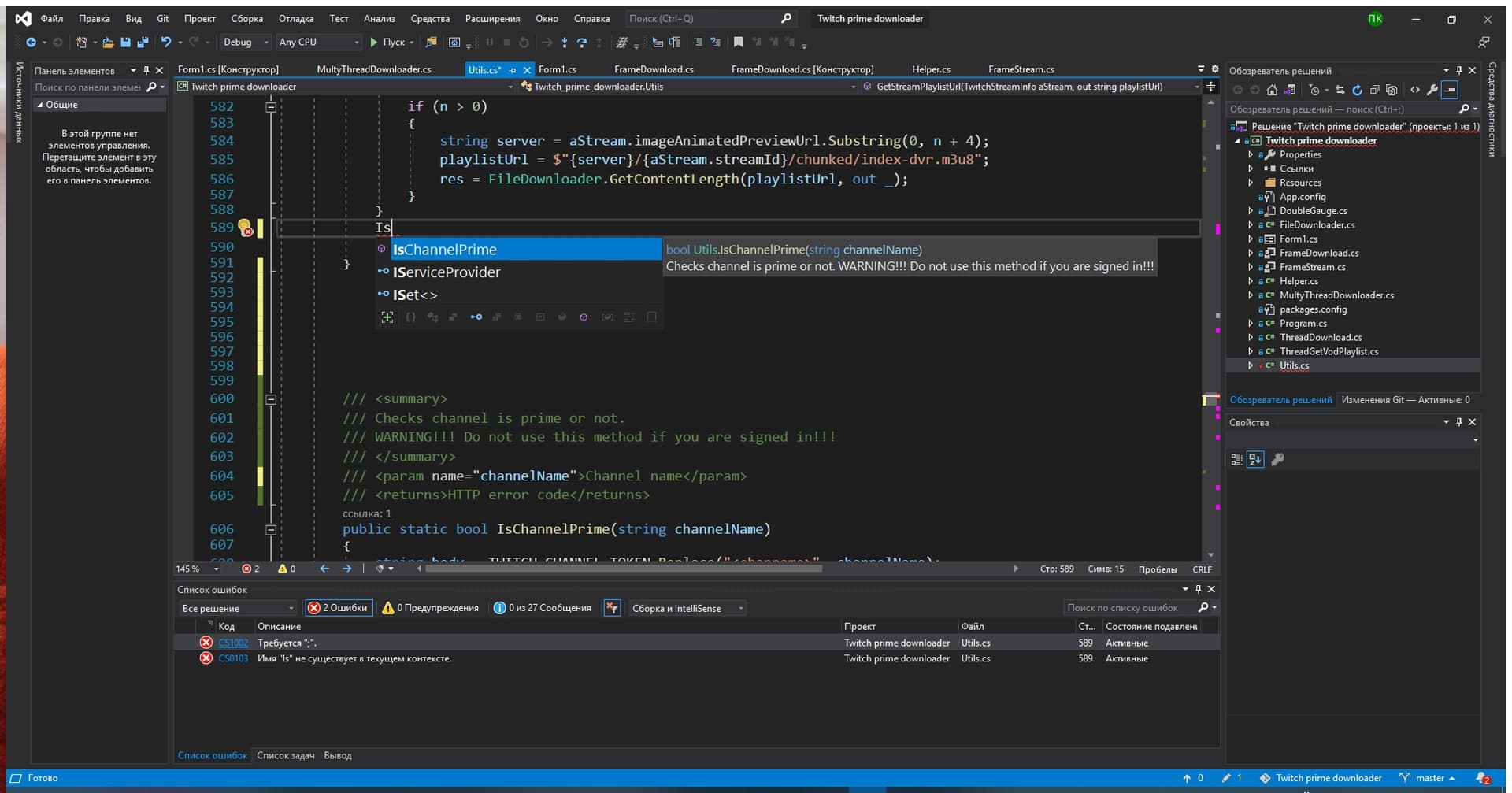Click the Home icon in Solution Explorer

coord(1272,90)
